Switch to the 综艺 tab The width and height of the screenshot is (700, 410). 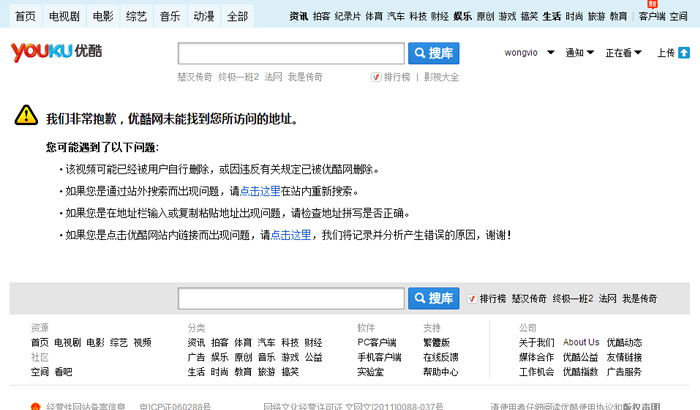coord(137,17)
